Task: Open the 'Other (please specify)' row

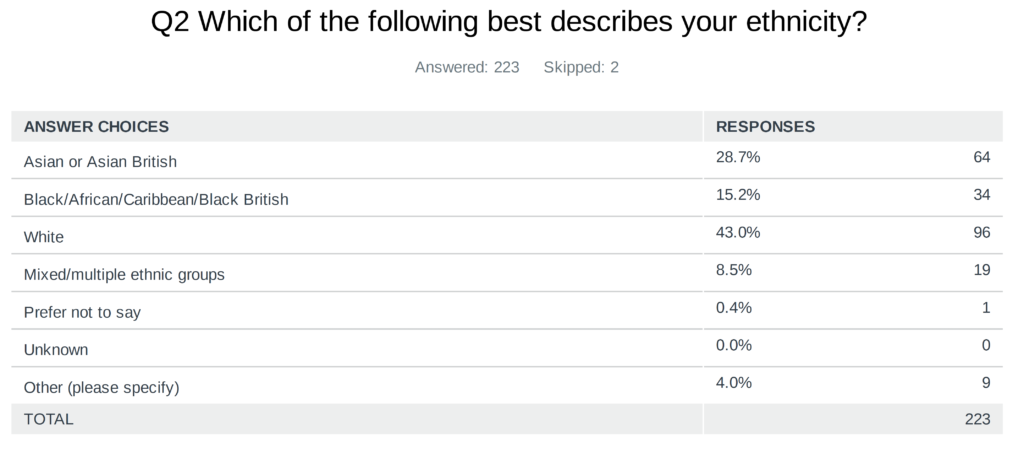Action: coord(507,386)
